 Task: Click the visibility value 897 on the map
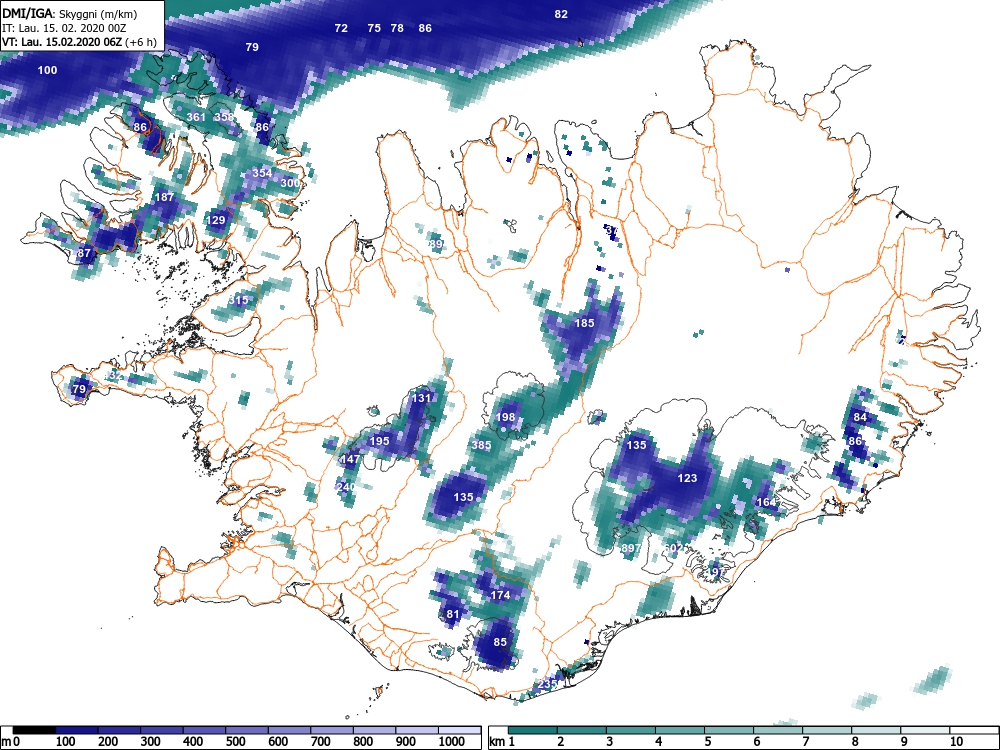[631, 548]
